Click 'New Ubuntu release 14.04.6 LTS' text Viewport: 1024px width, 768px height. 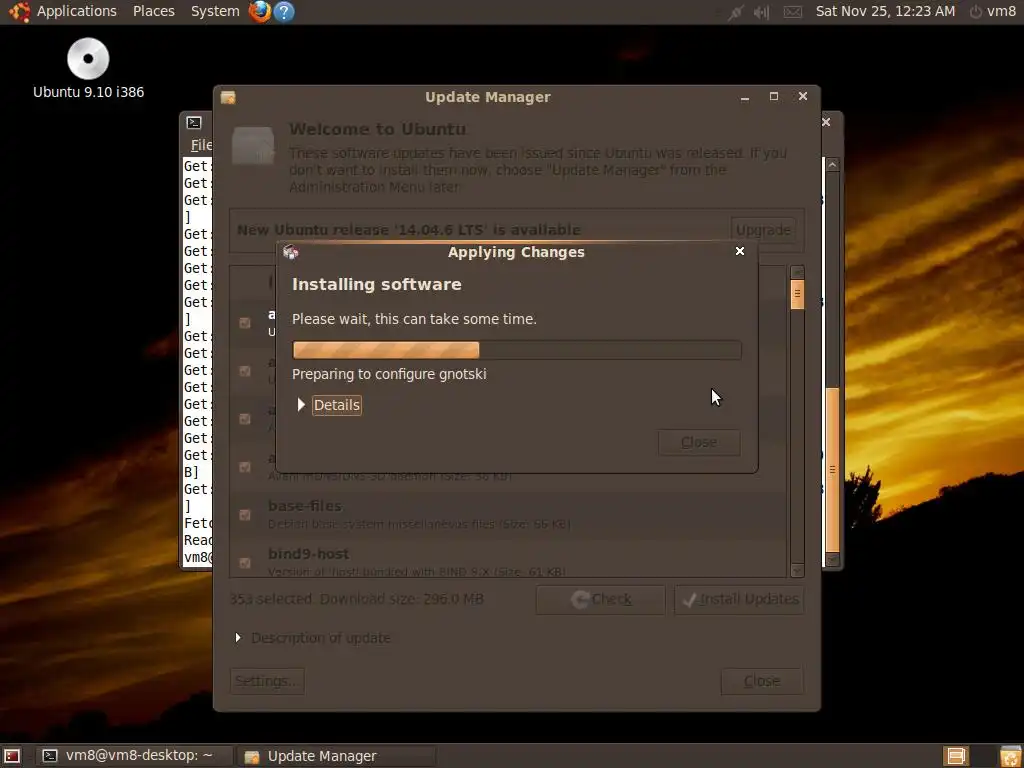coord(408,230)
